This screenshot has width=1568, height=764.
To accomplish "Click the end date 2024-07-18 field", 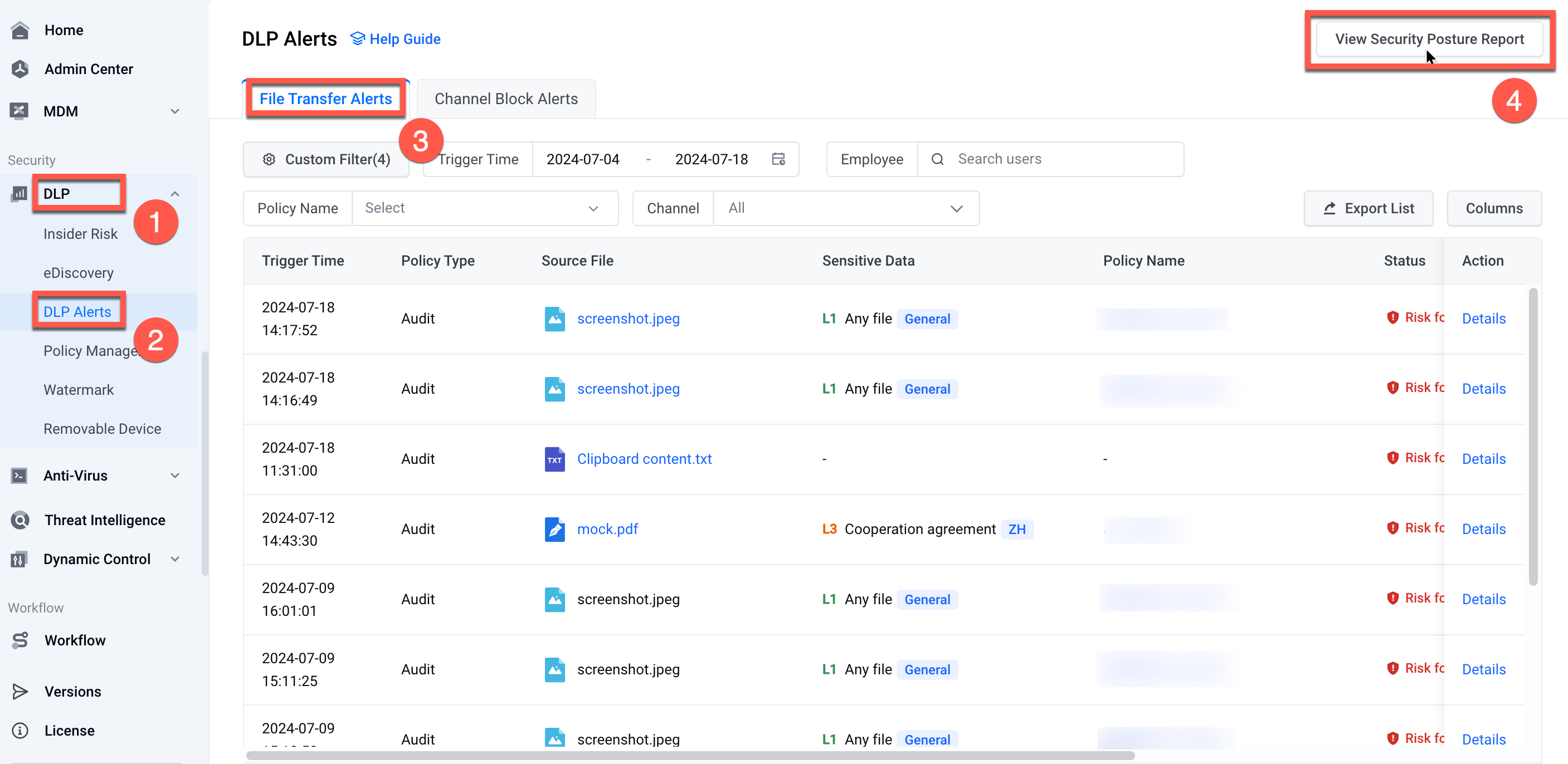I will point(711,159).
